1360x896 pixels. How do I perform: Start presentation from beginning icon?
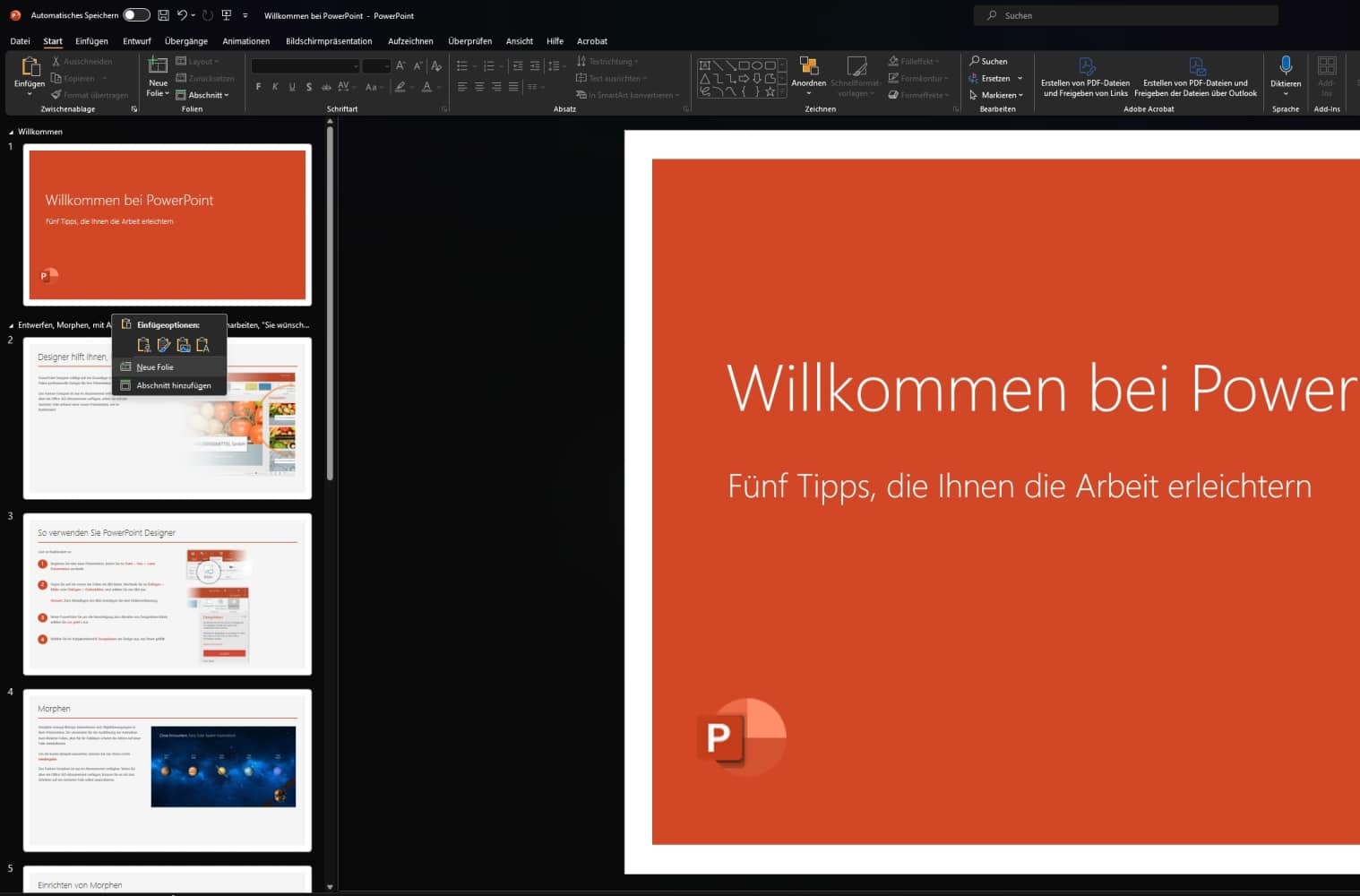click(x=227, y=15)
